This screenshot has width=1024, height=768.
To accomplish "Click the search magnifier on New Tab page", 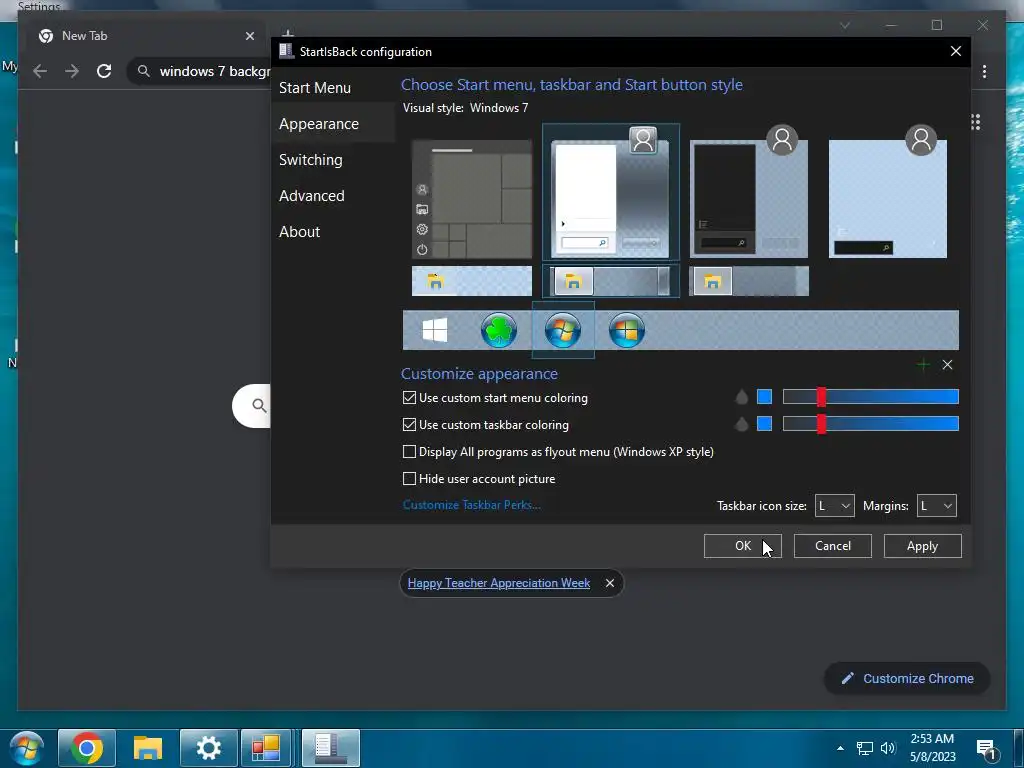I will pos(259,406).
